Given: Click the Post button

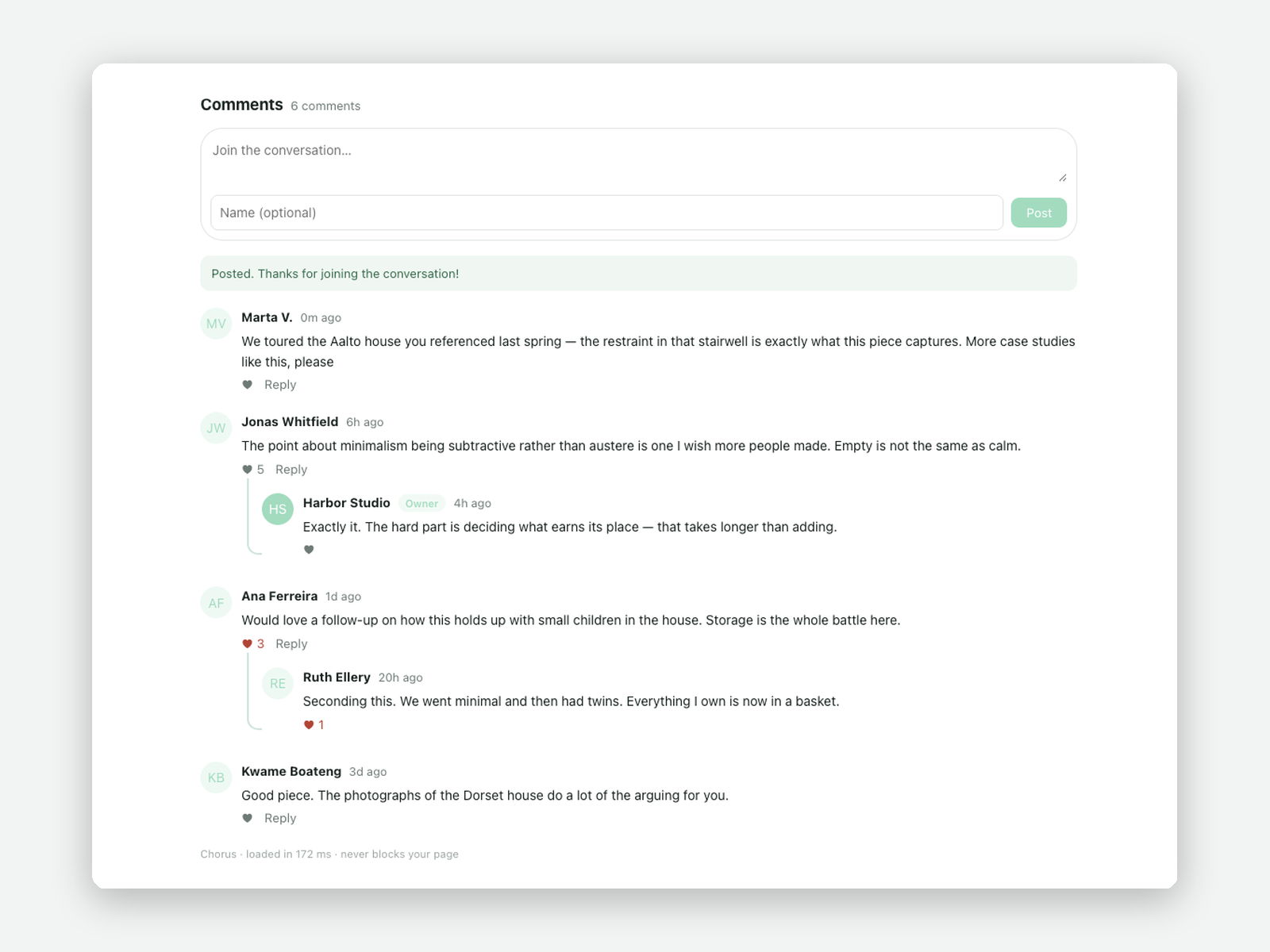Looking at the screenshot, I should [1038, 213].
